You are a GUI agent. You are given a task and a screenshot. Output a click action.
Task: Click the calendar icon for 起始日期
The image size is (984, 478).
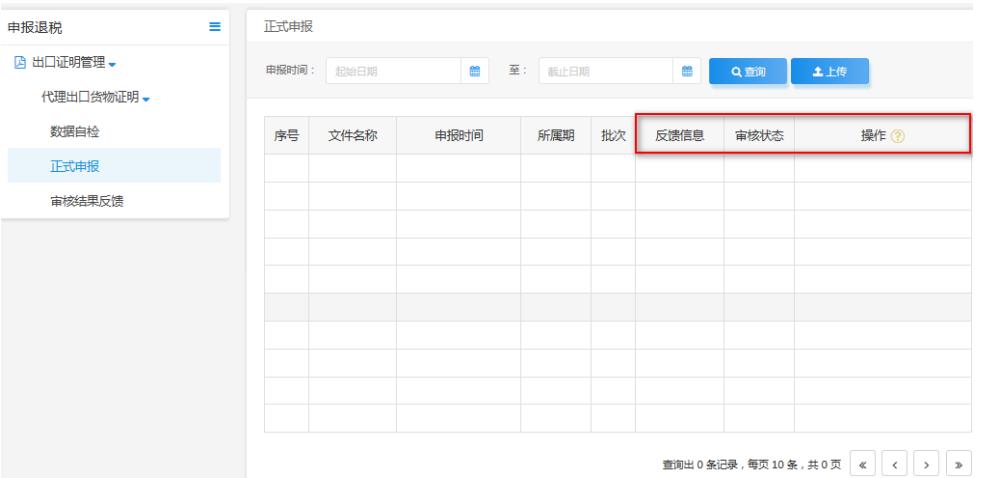tap(476, 71)
